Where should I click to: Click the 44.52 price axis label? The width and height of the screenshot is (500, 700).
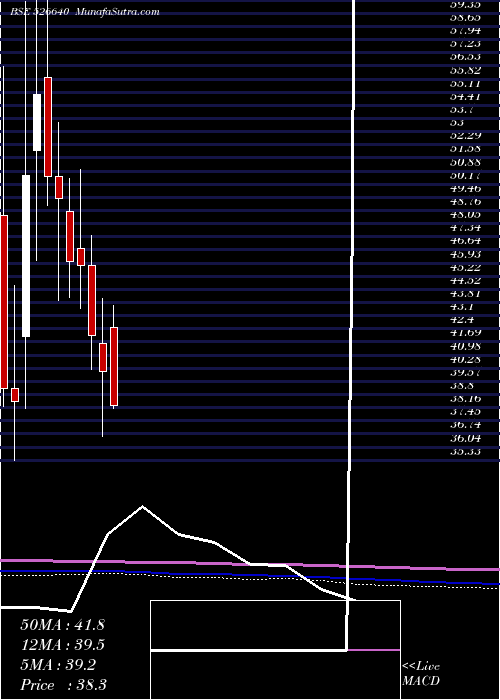pyautogui.click(x=465, y=281)
